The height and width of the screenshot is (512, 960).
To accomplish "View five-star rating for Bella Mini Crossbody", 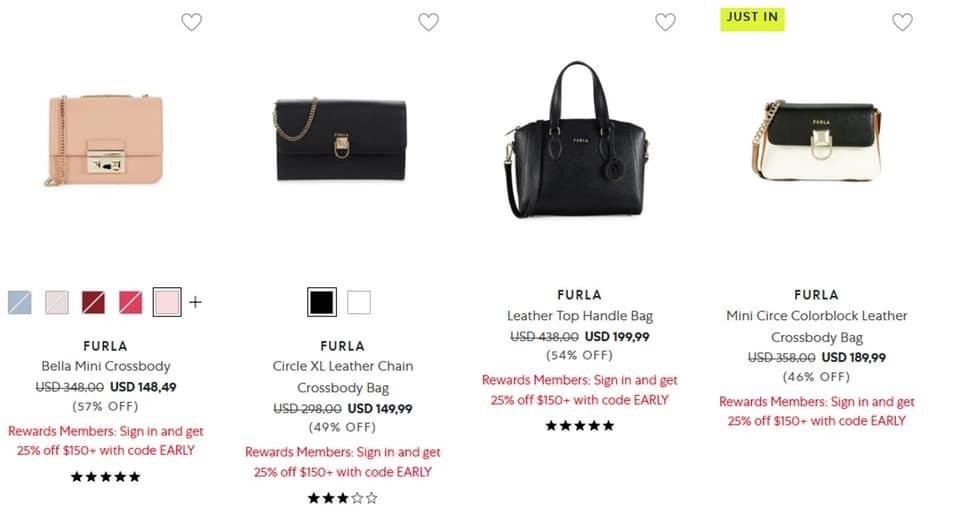I will point(106,477).
